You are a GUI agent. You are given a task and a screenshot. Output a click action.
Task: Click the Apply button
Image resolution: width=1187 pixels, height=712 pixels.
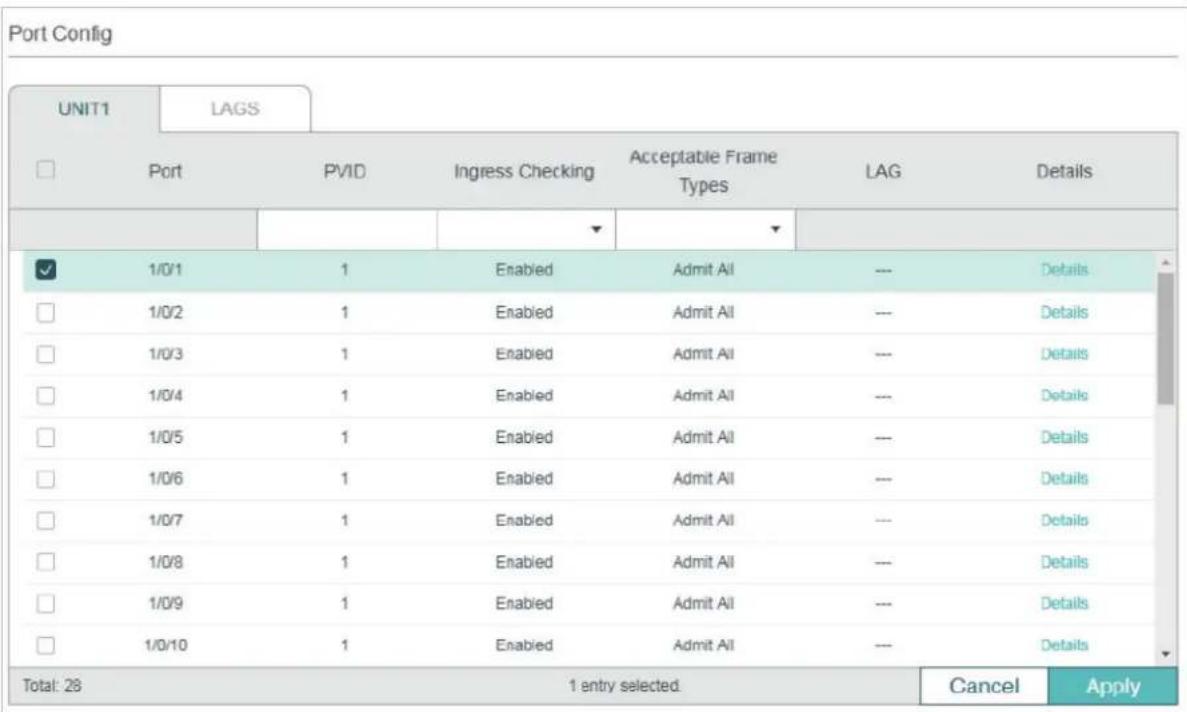(1113, 686)
